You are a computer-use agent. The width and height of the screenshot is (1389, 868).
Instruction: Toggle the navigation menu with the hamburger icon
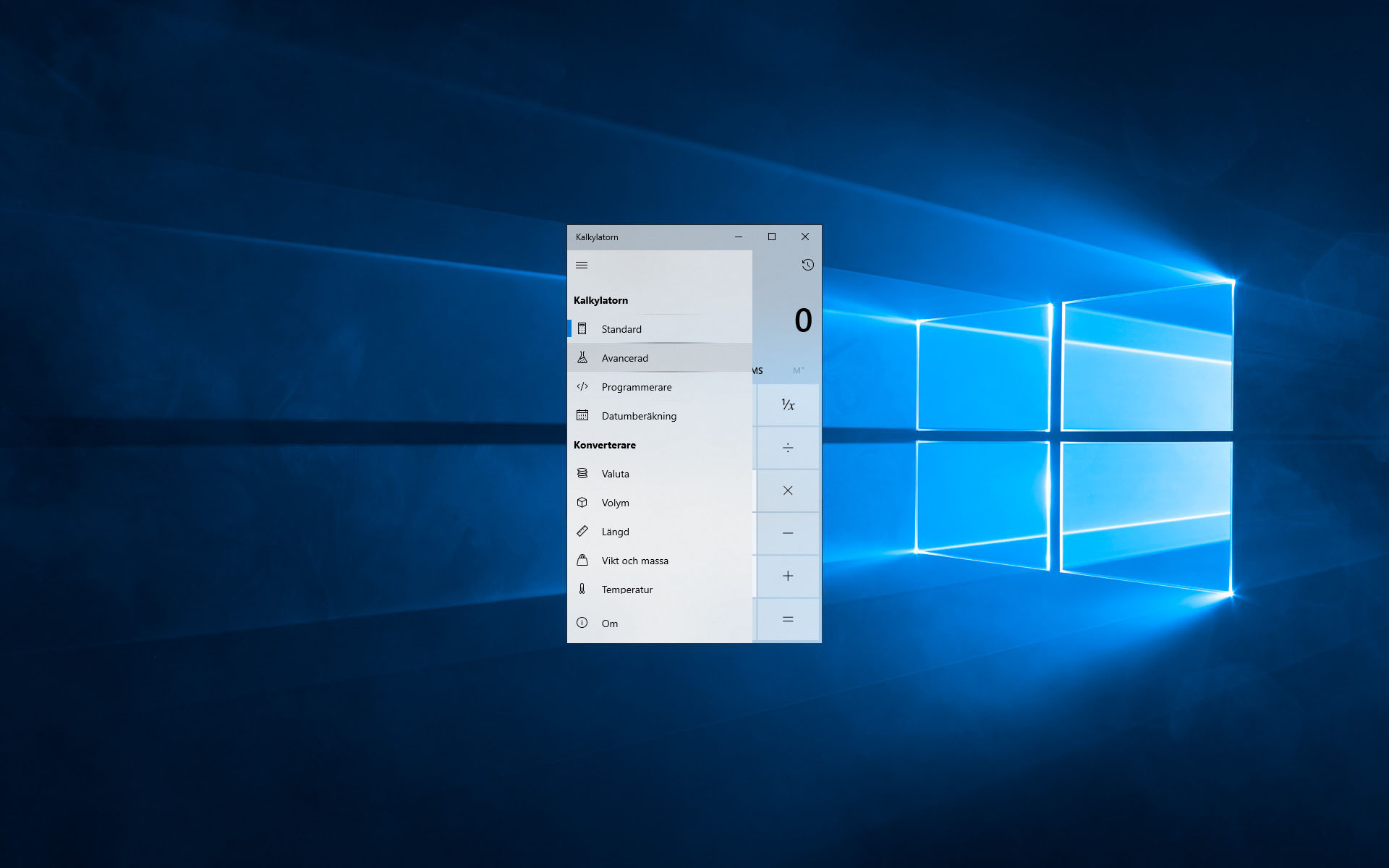tap(581, 265)
